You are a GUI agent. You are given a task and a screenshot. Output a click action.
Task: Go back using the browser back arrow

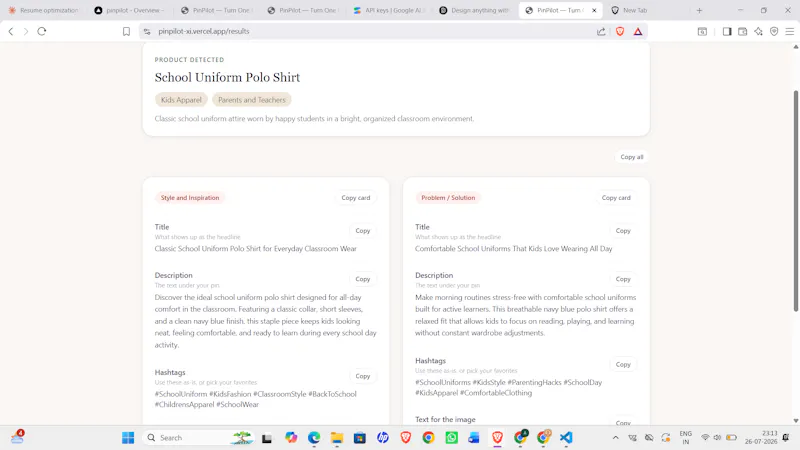tap(11, 31)
